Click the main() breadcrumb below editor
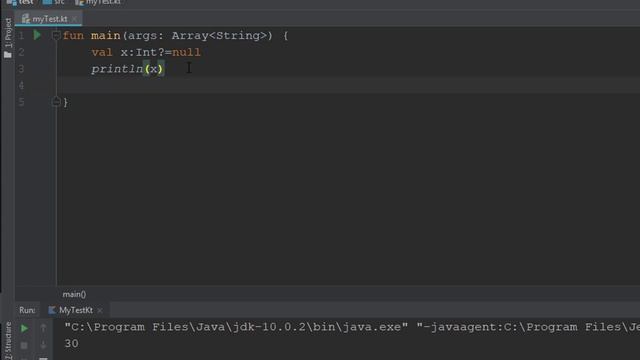Viewport: 640px width, 360px height. (74, 294)
